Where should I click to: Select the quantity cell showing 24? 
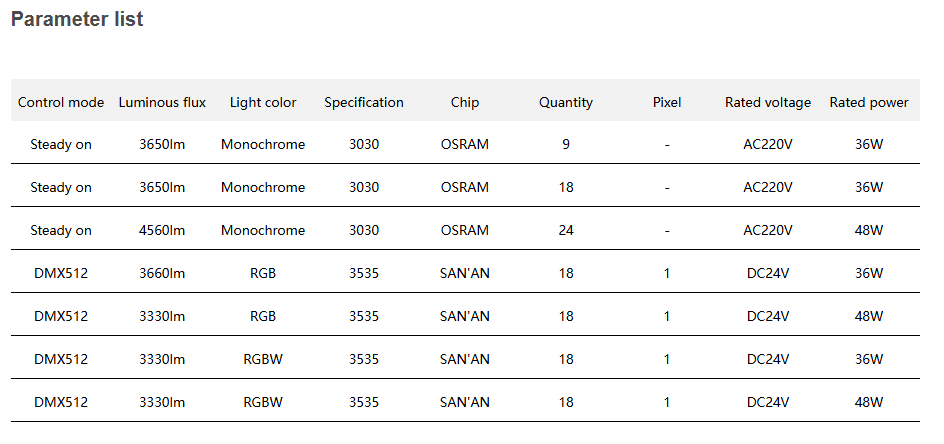[x=566, y=230]
